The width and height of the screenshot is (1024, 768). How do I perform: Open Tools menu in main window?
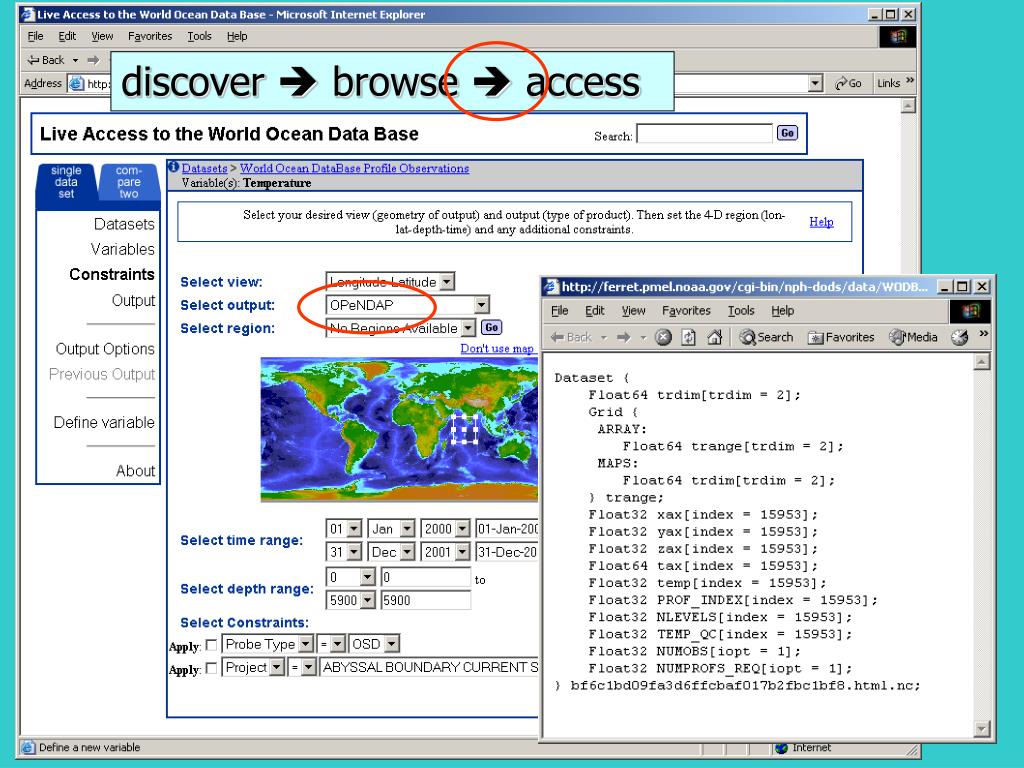click(199, 37)
